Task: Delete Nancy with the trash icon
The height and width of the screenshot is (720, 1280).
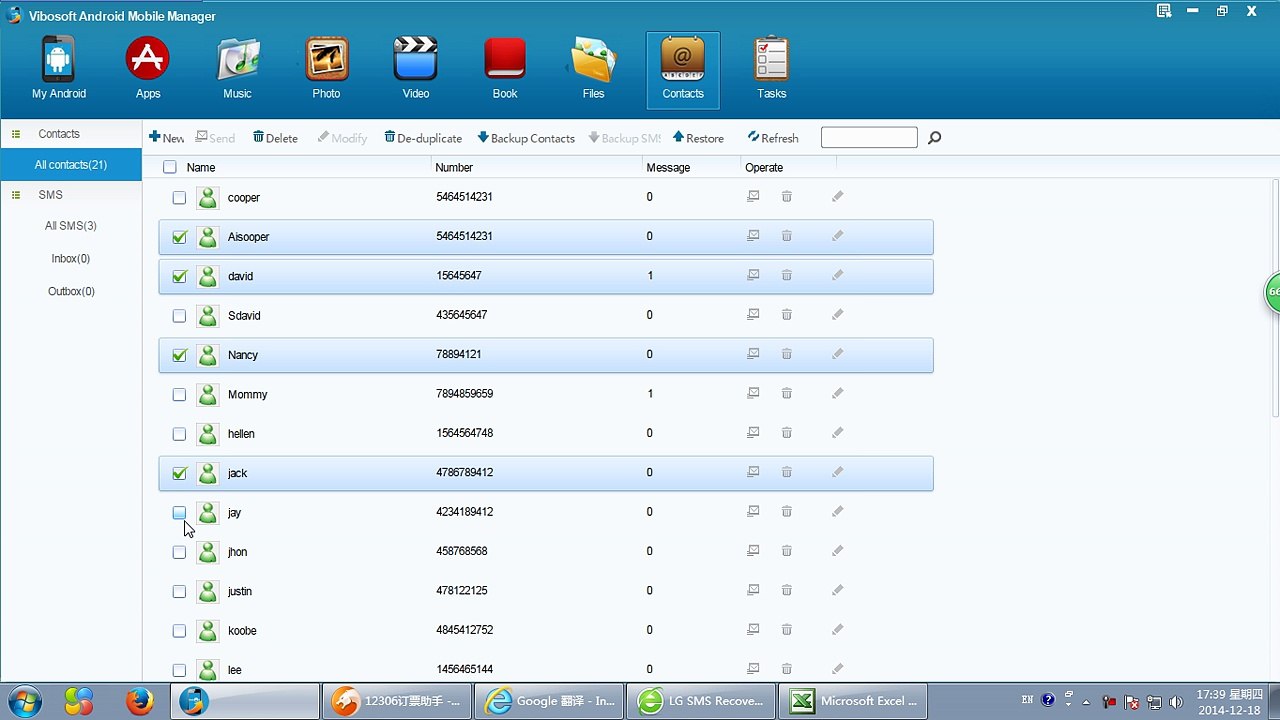Action: coord(787,354)
